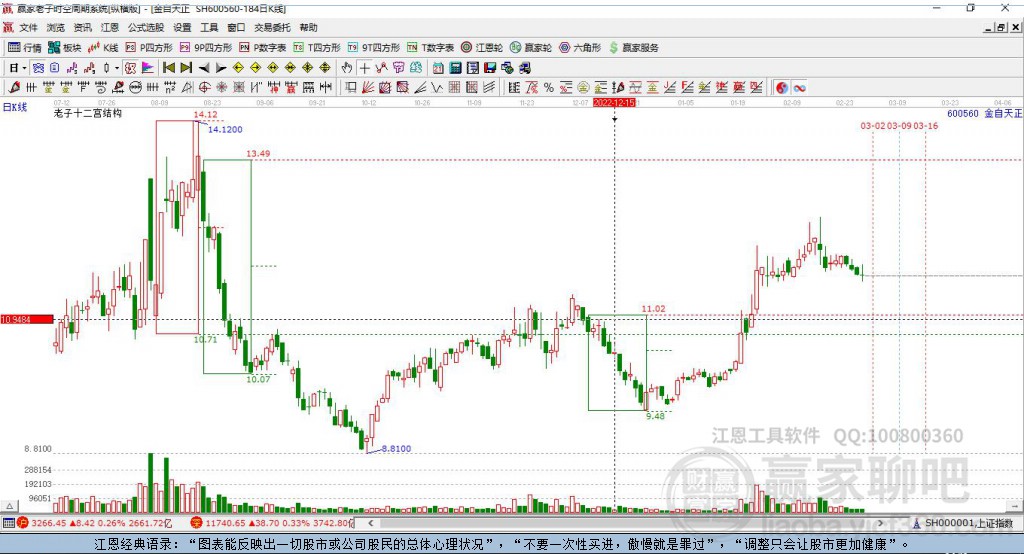Move chart left with black left triangle
Screen dimensions: 1024x554
click(x=204, y=68)
